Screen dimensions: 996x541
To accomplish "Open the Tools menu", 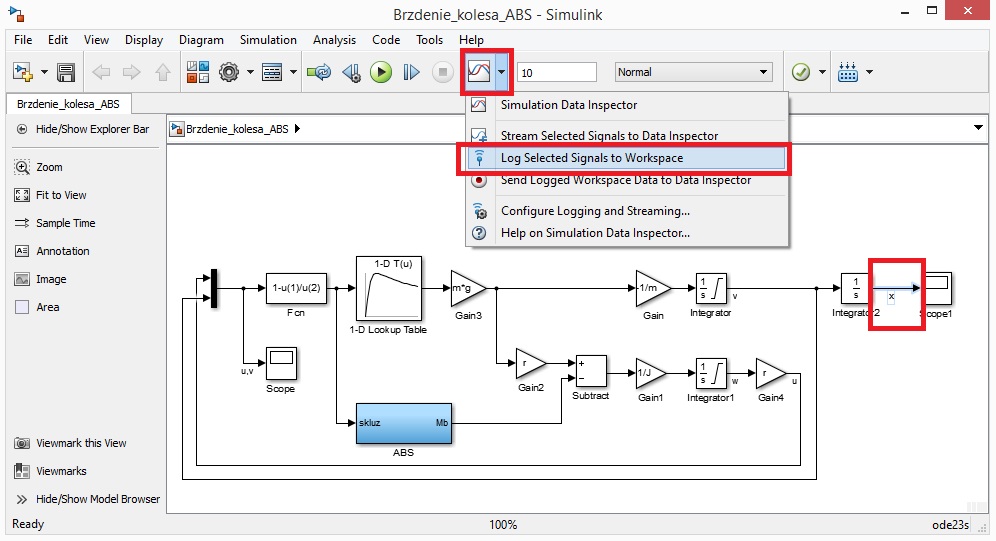I will click(429, 39).
